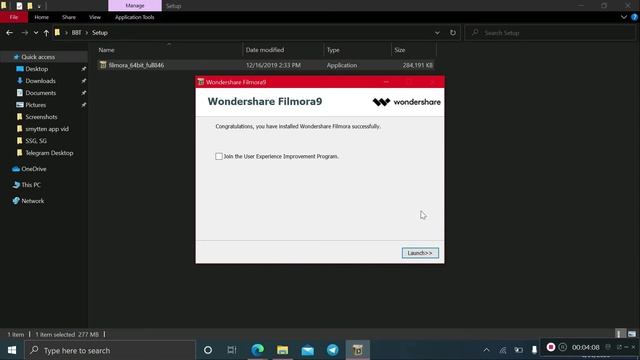Screen dimensions: 640x360
Task: Go back using the back arrow
Action: [x=9, y=33]
